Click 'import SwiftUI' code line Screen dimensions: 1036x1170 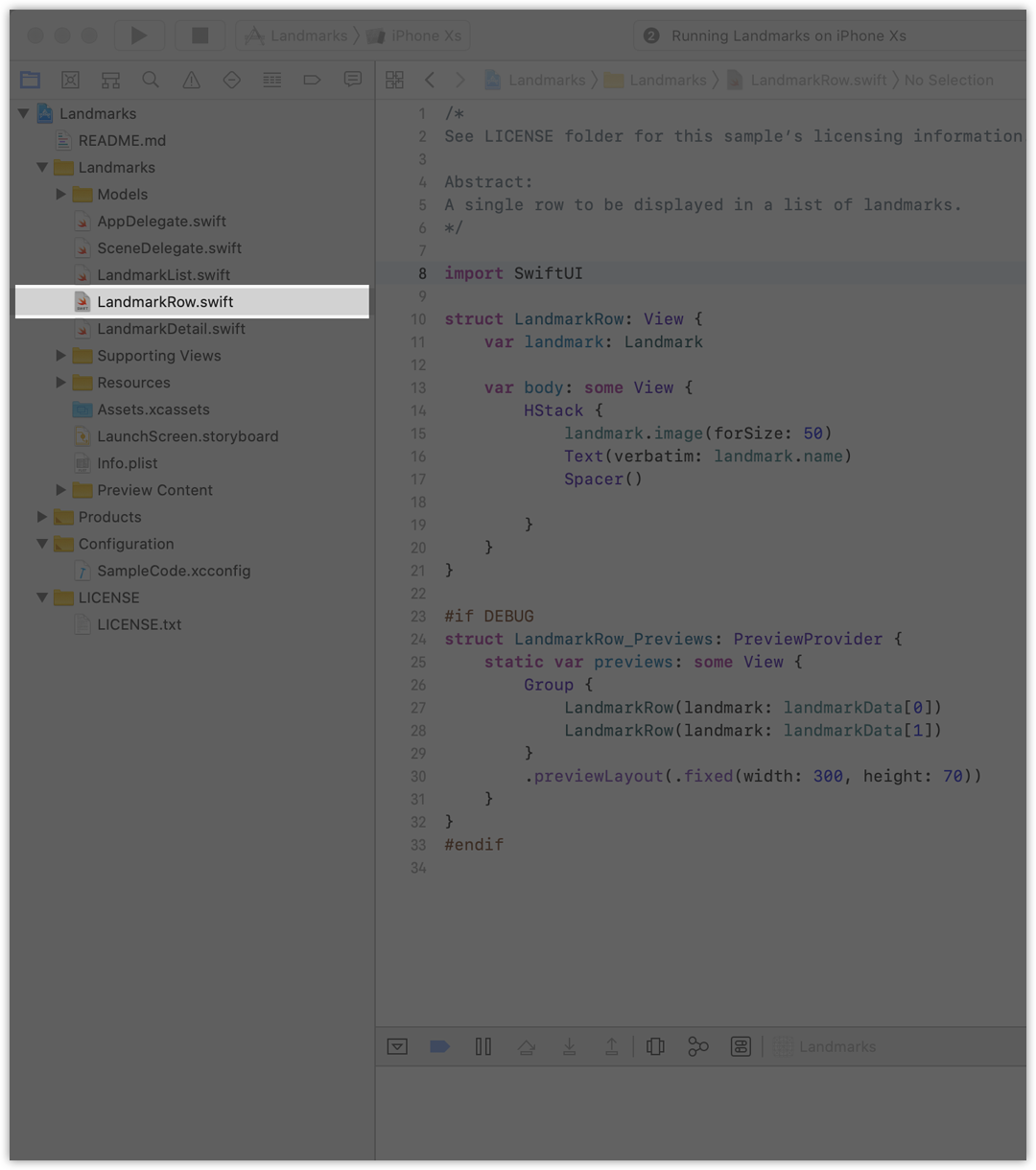click(x=513, y=273)
